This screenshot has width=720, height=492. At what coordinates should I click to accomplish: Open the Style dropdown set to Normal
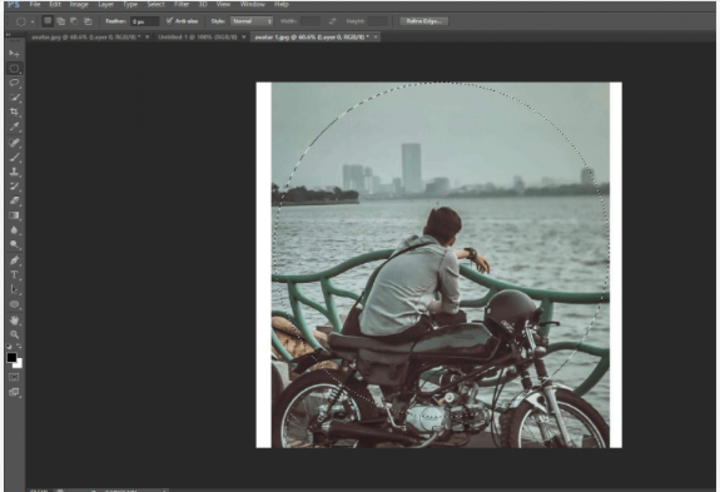pos(252,21)
